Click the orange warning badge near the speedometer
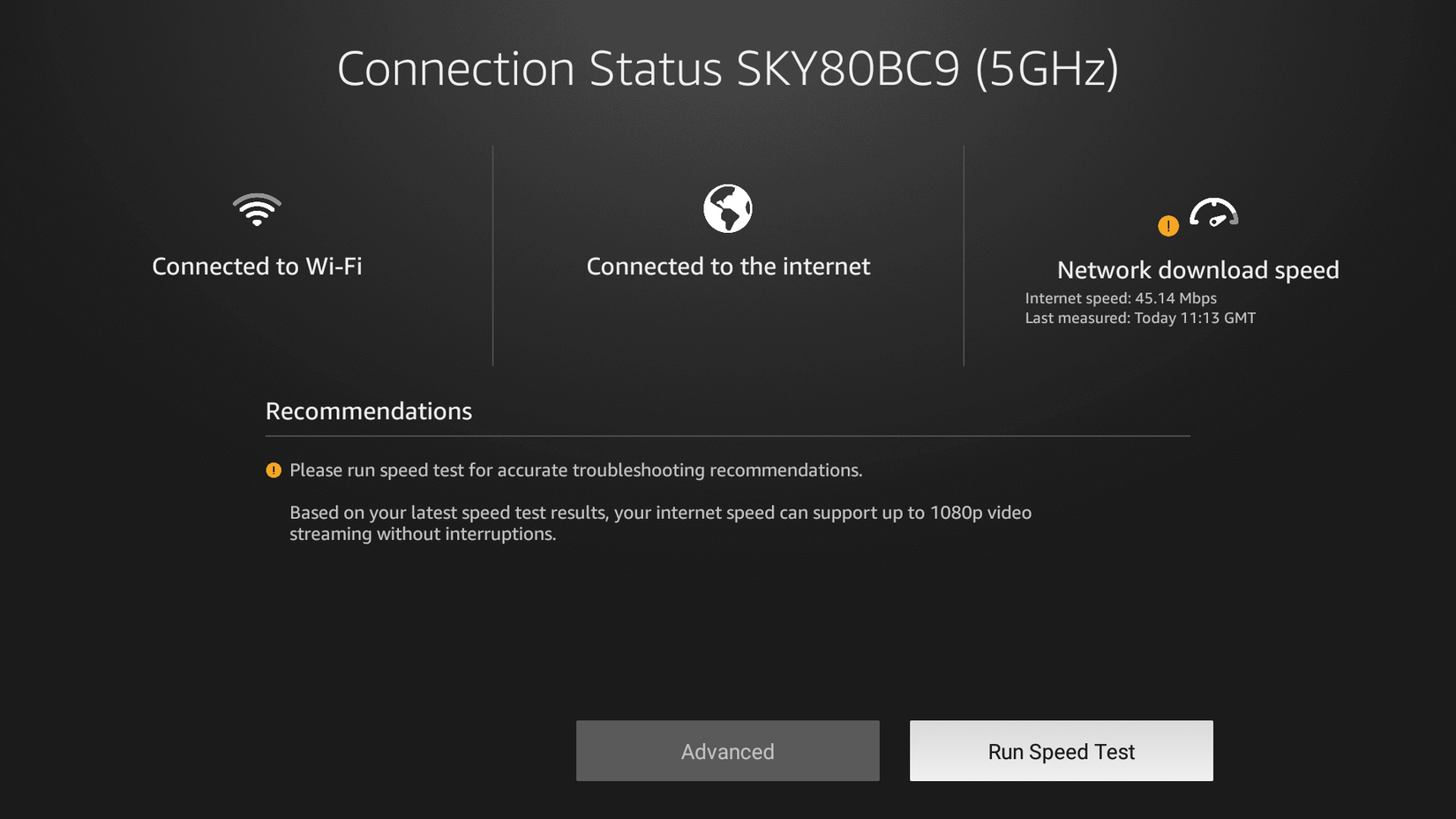The height and width of the screenshot is (819, 1456). click(1168, 225)
